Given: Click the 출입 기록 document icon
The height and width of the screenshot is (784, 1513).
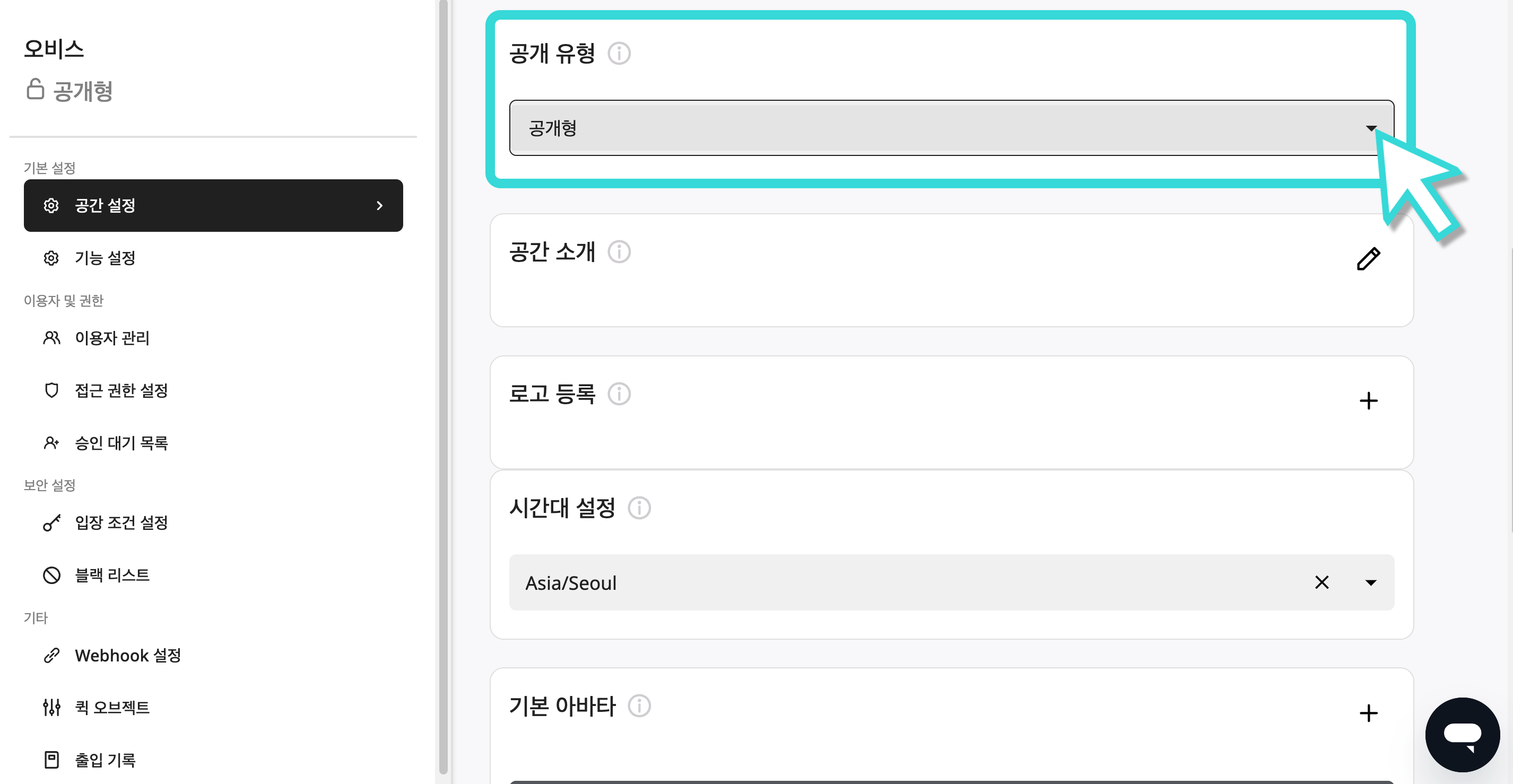Looking at the screenshot, I should 53,760.
